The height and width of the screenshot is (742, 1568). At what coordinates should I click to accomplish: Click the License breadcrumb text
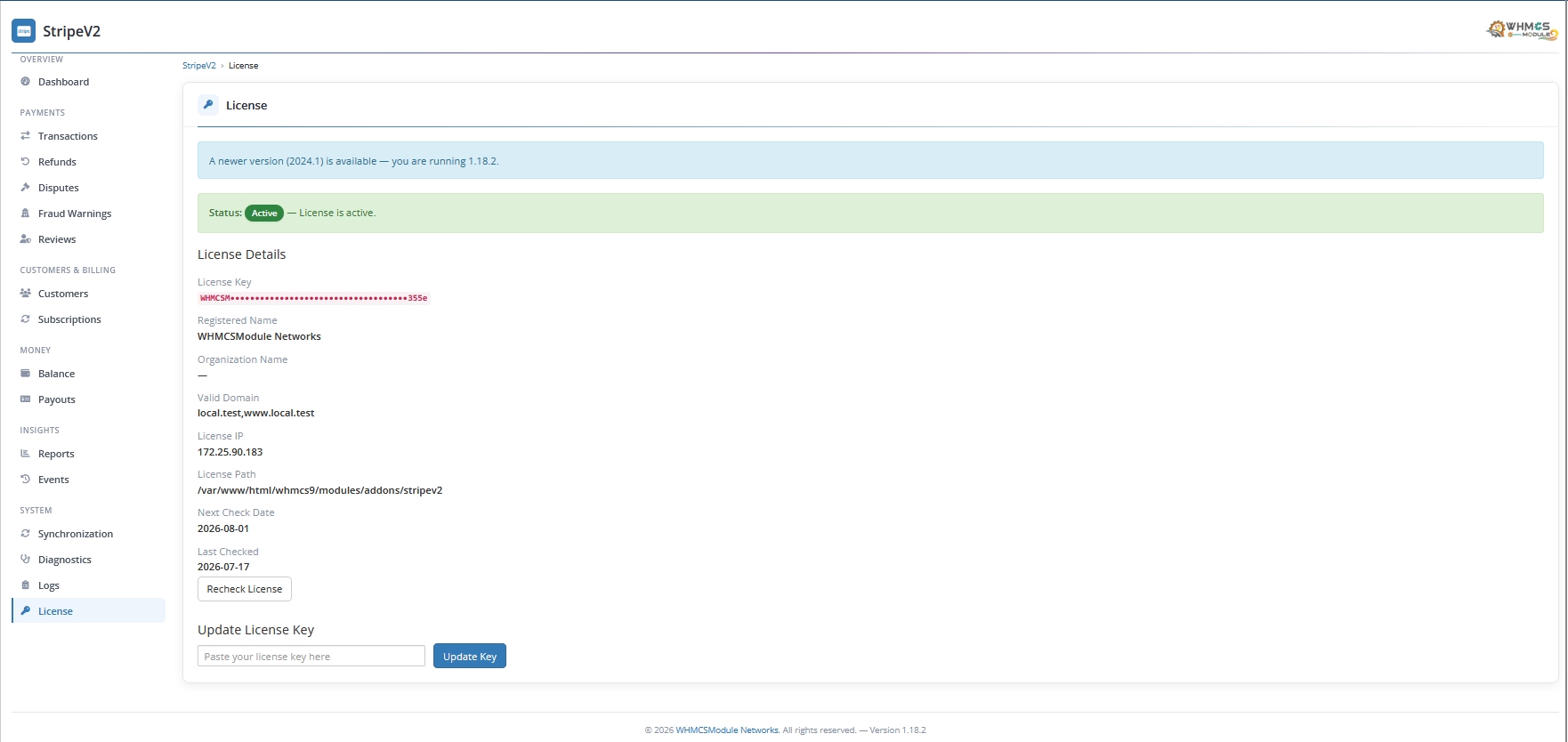pyautogui.click(x=243, y=66)
